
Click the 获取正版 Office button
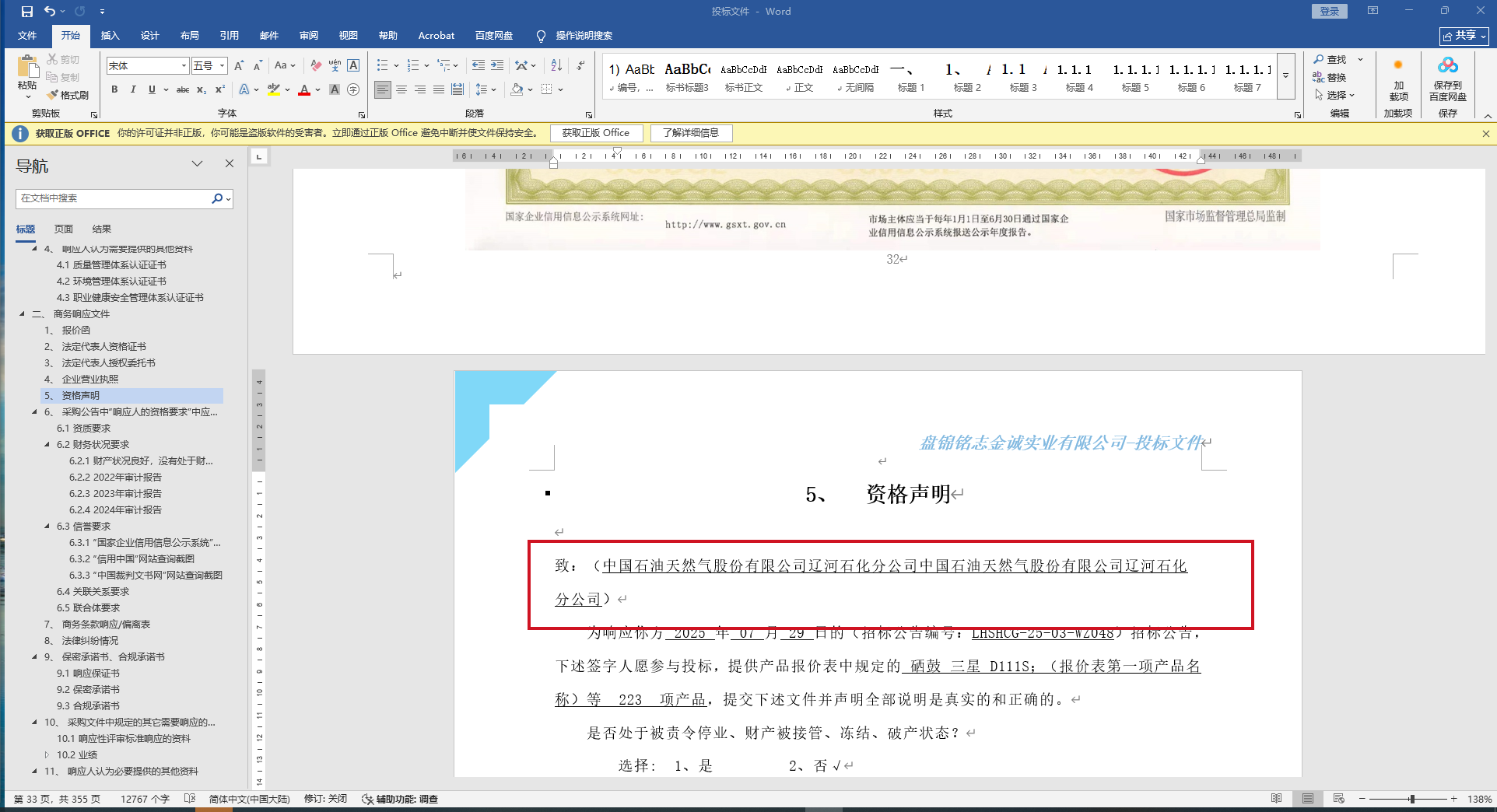(x=596, y=133)
